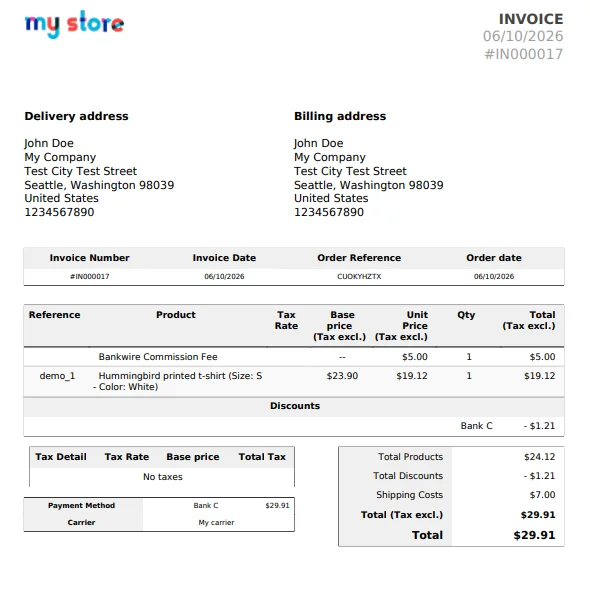Click the $5.00 total for Bankwire fee
The width and height of the screenshot is (590, 590).
pos(542,357)
